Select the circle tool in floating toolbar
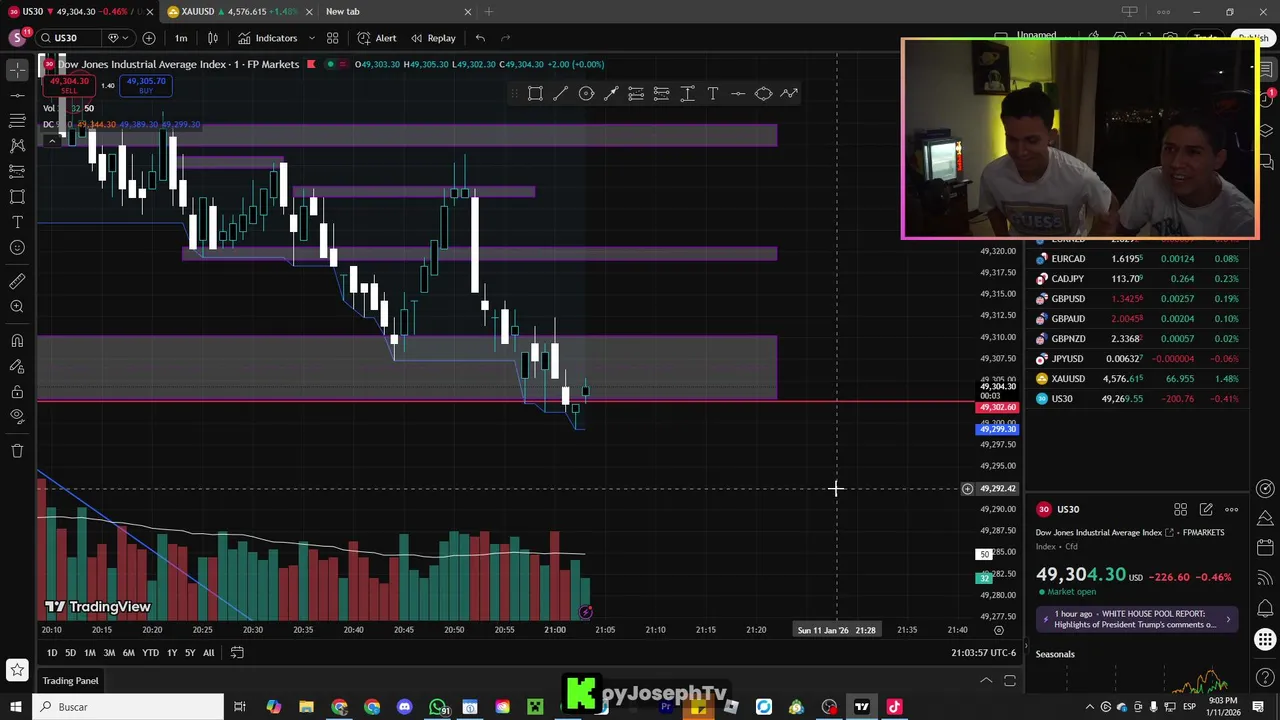 (586, 94)
